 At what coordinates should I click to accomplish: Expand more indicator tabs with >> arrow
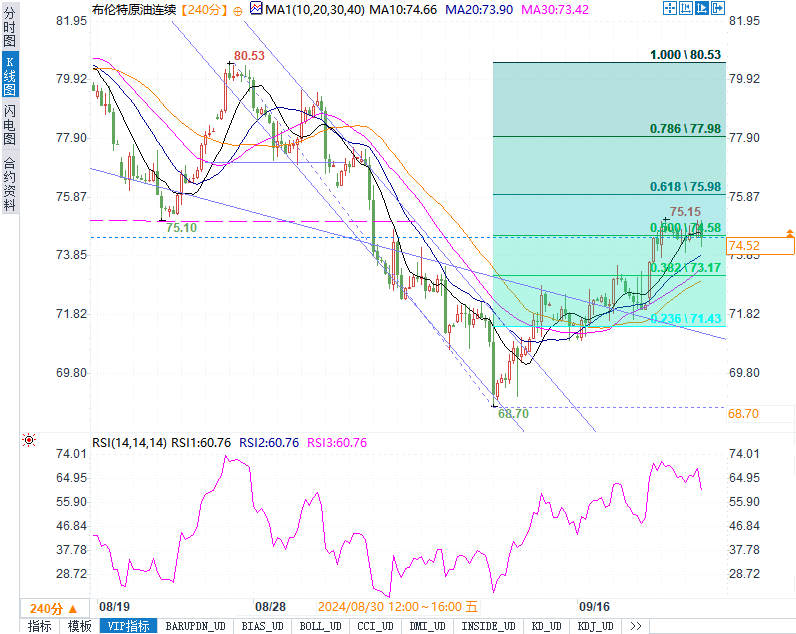pos(636,626)
